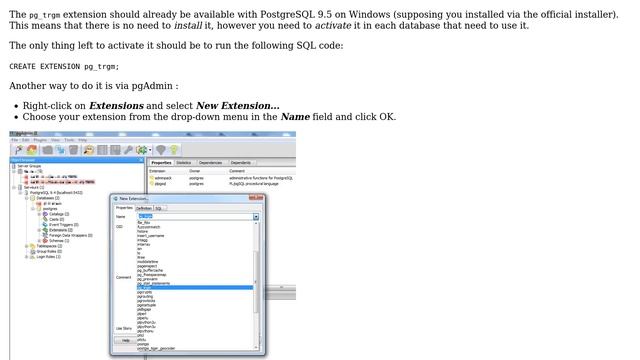This screenshot has width=640, height=360.
Task: Select the Casts (0) tree node
Action: (56, 220)
